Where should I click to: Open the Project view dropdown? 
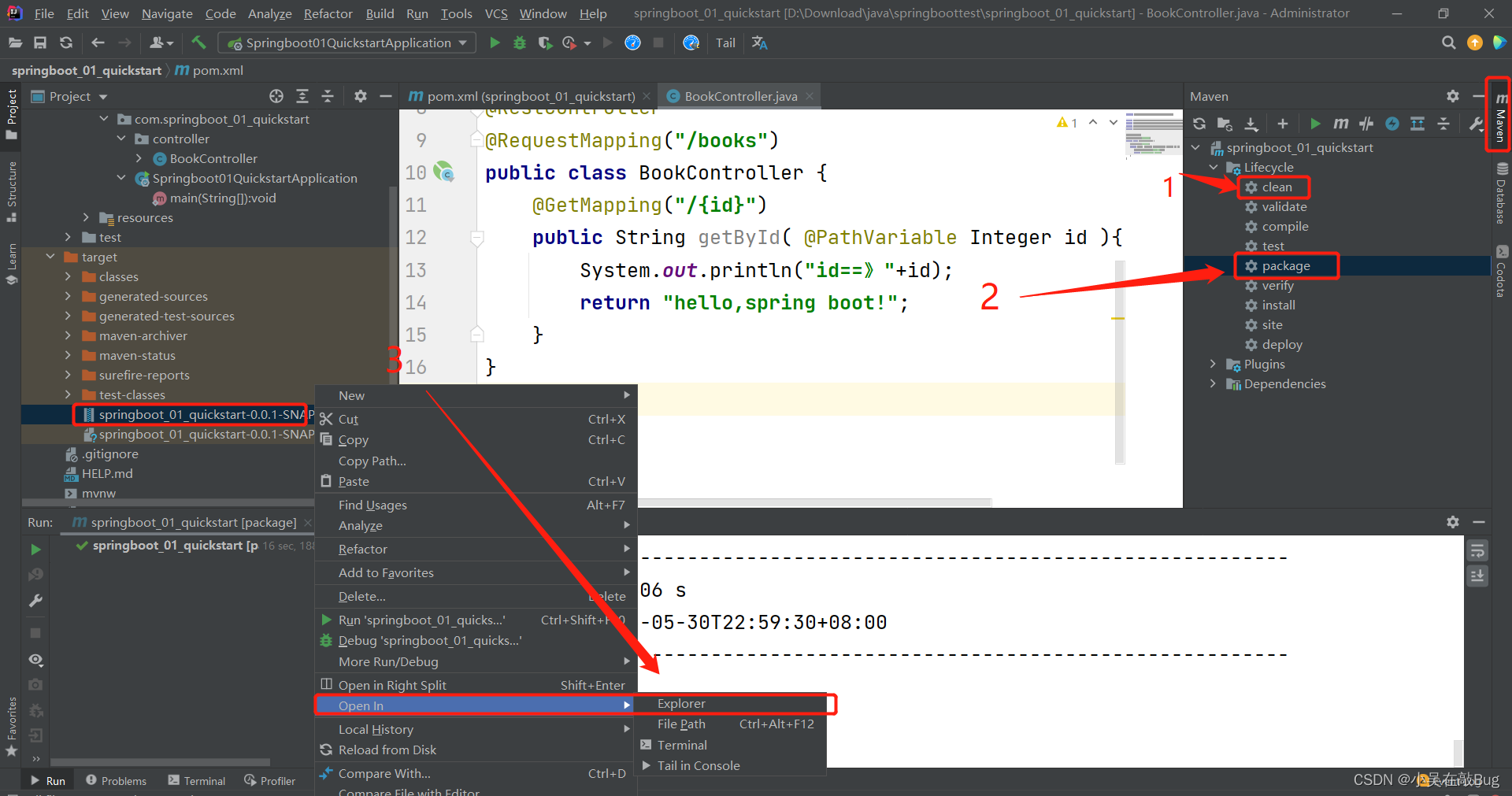(69, 96)
